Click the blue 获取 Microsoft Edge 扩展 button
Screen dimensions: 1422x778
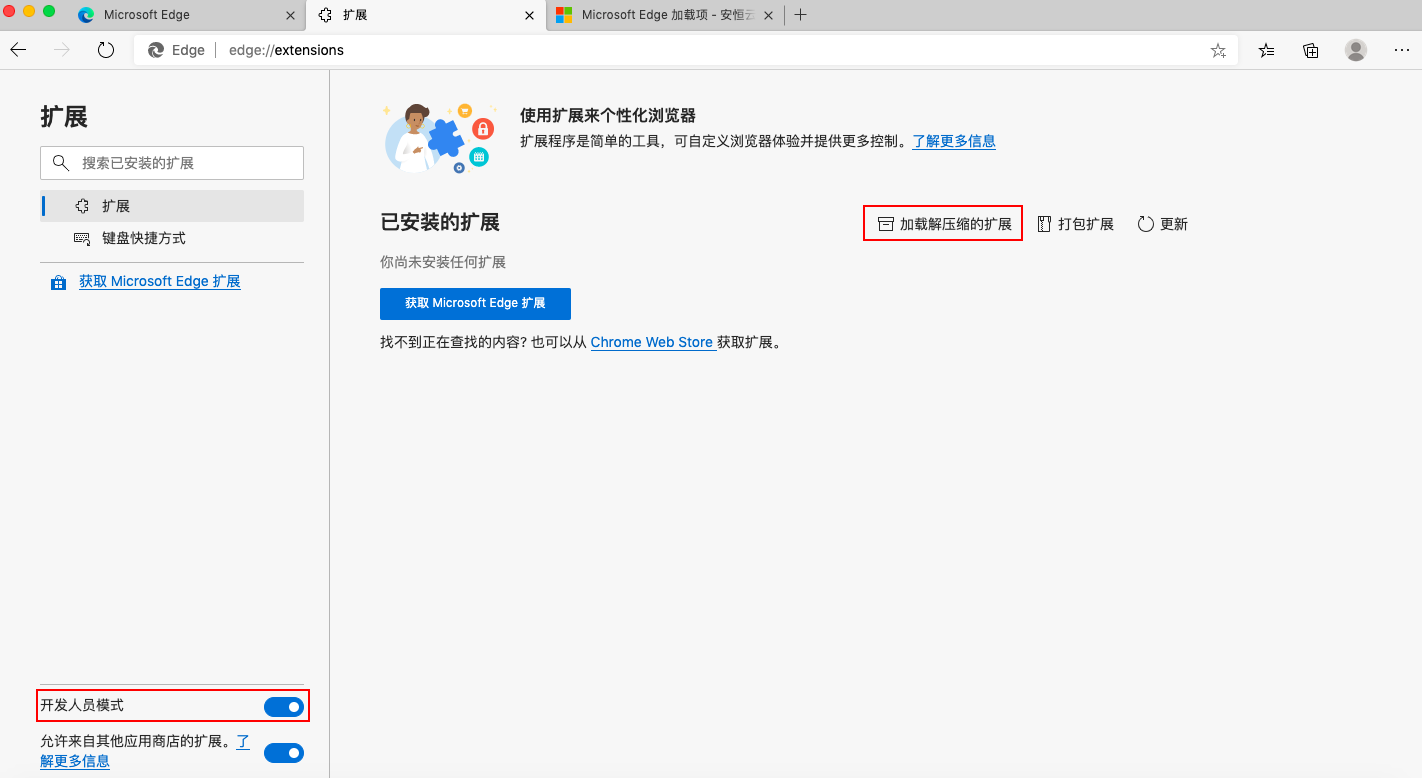475,303
